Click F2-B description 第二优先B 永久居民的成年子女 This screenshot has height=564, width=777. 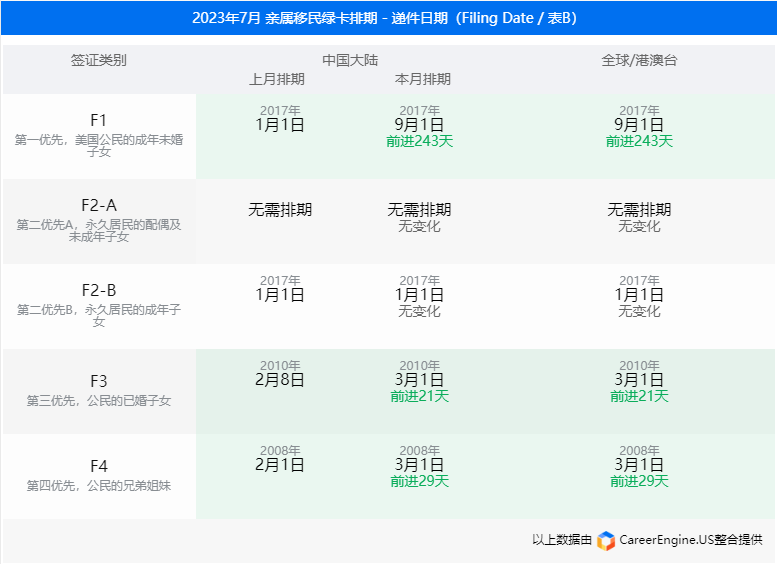99,315
